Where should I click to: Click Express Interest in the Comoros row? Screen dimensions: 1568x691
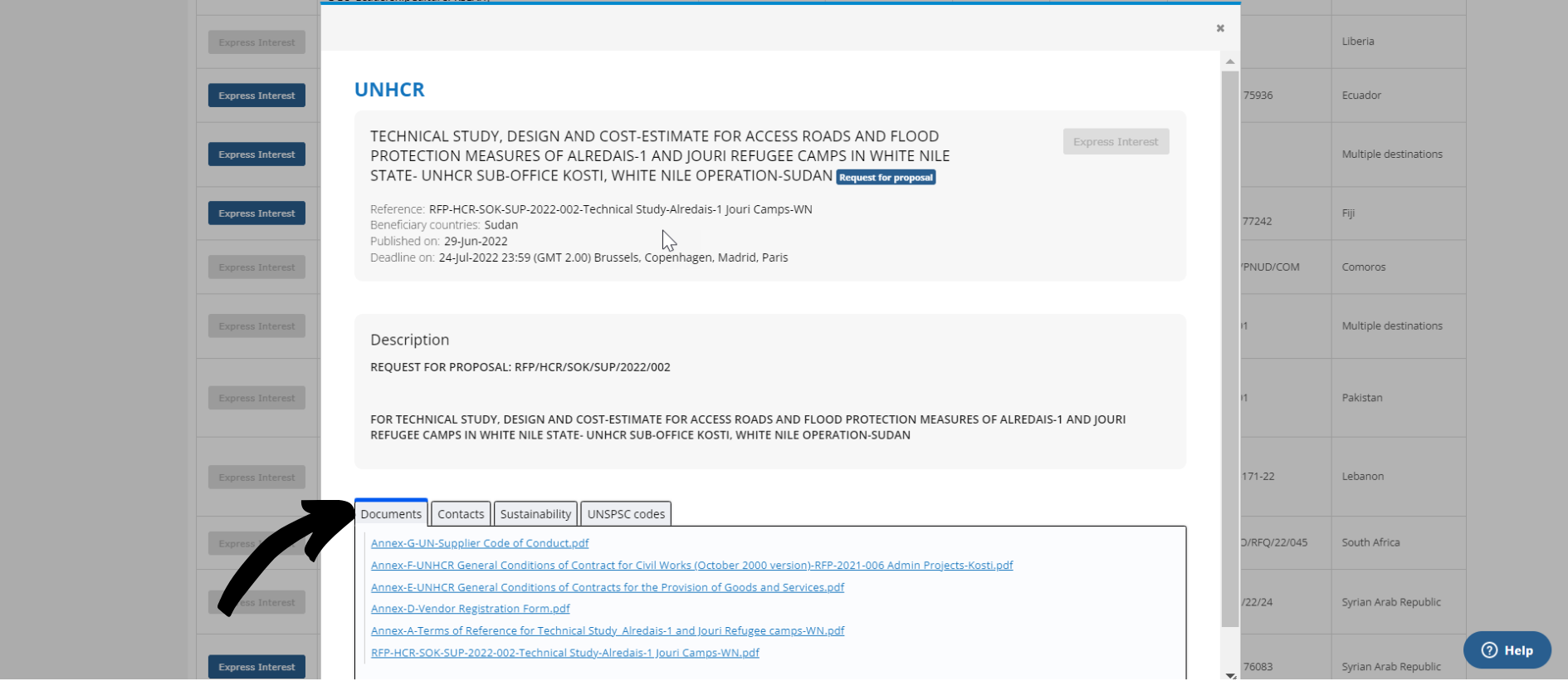tap(256, 267)
